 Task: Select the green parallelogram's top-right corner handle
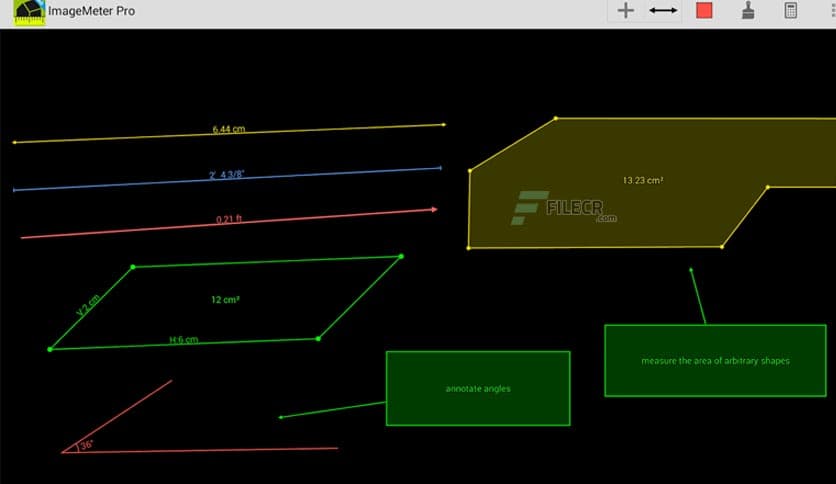401,256
